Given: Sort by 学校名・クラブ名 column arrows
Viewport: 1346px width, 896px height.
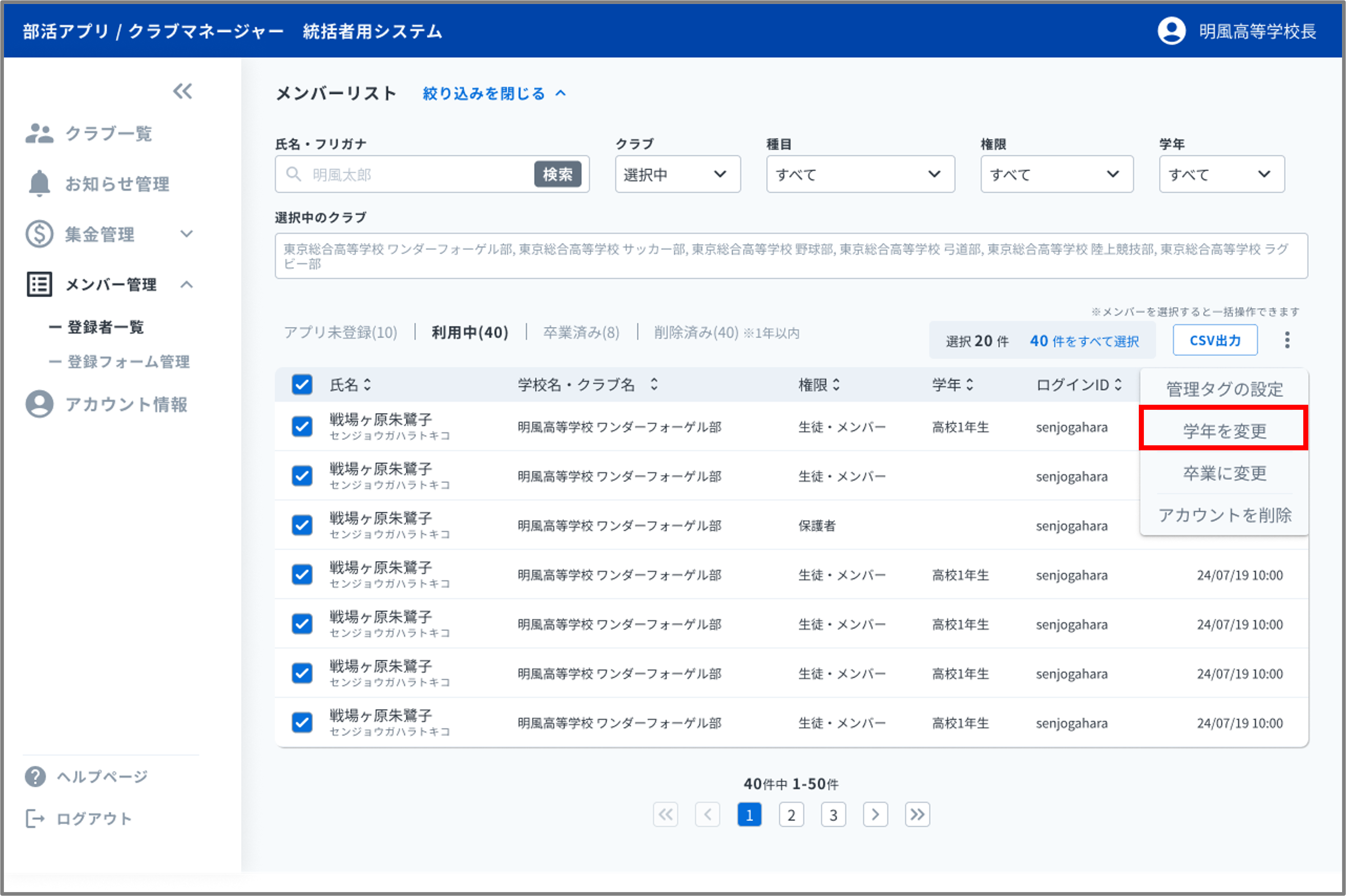Looking at the screenshot, I should pos(654,385).
